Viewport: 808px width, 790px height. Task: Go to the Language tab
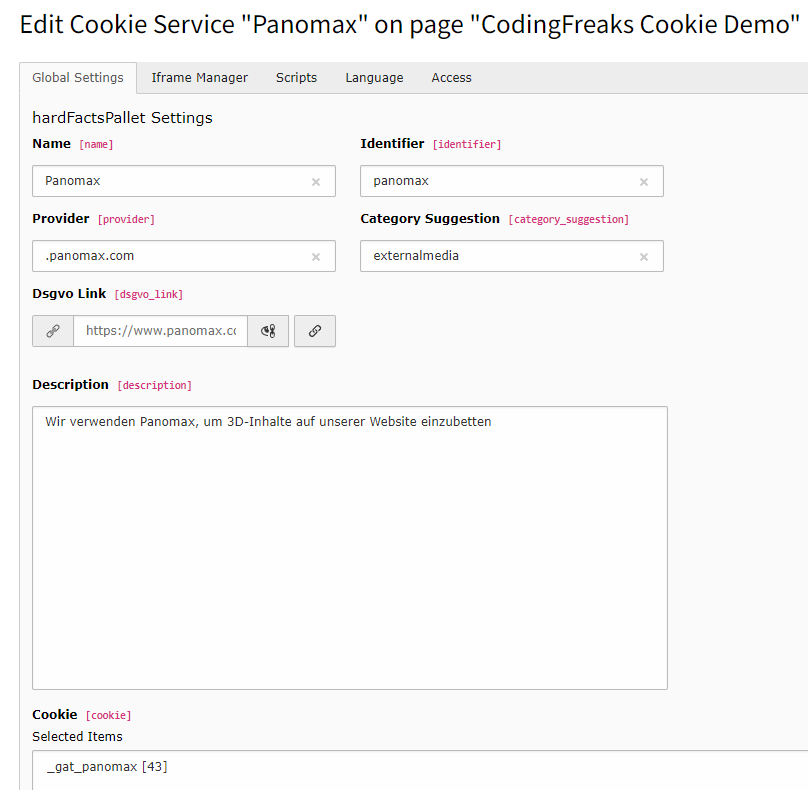coord(374,78)
